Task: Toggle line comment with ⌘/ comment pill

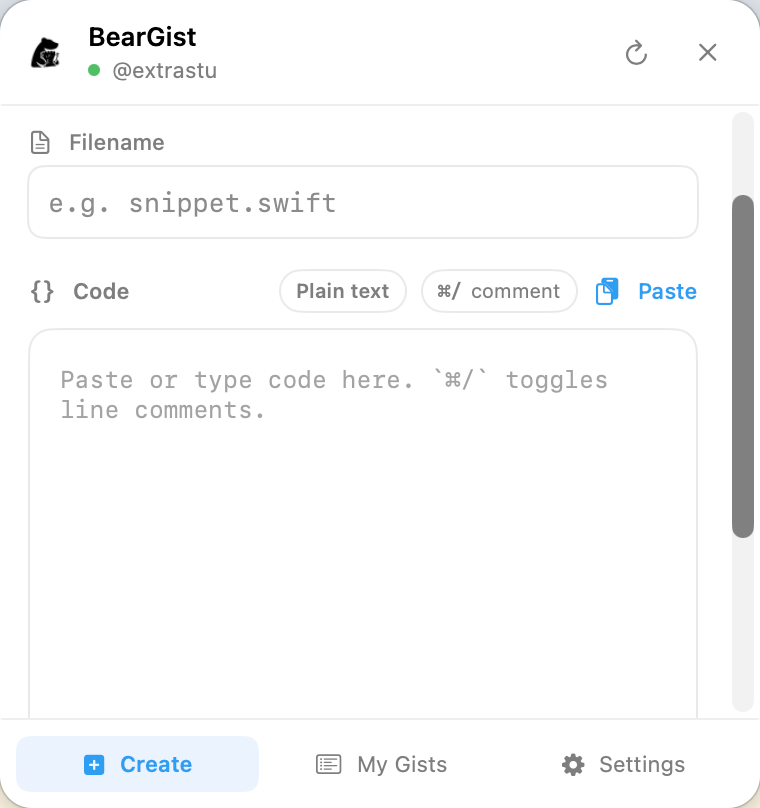Action: coord(499,291)
